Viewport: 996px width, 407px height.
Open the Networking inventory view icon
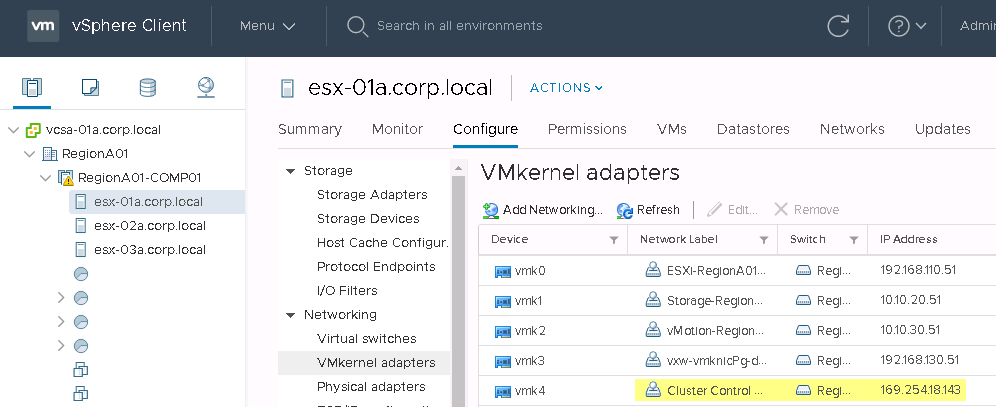click(x=206, y=88)
